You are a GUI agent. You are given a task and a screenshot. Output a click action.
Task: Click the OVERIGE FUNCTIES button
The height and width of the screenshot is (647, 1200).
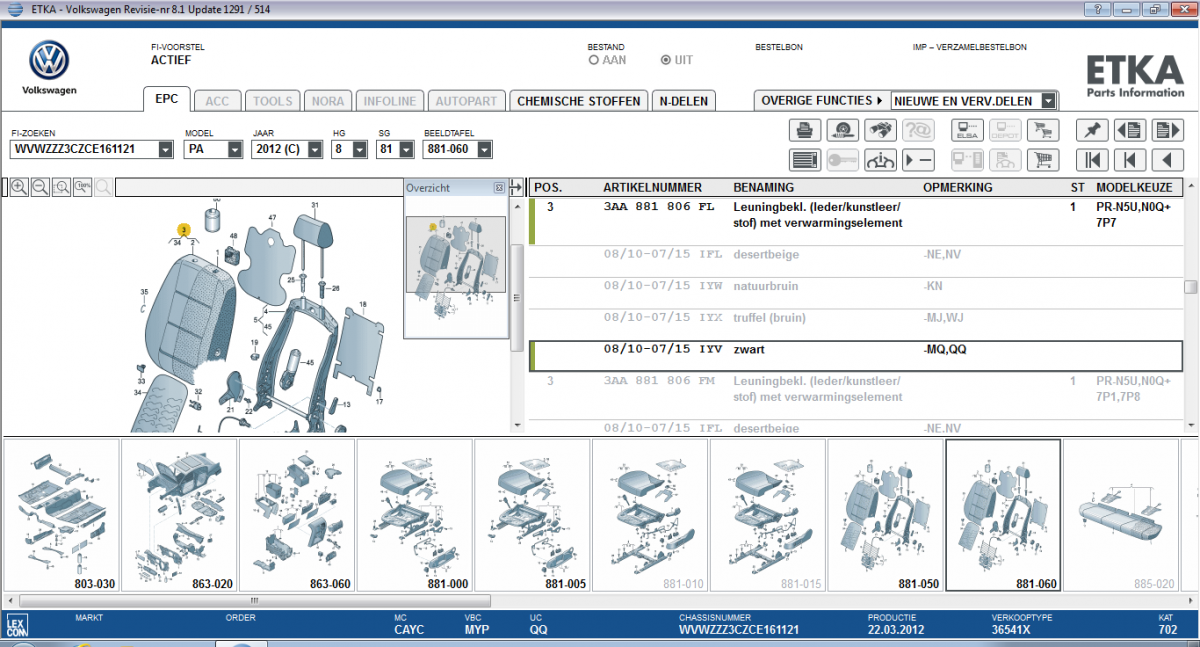[x=821, y=101]
